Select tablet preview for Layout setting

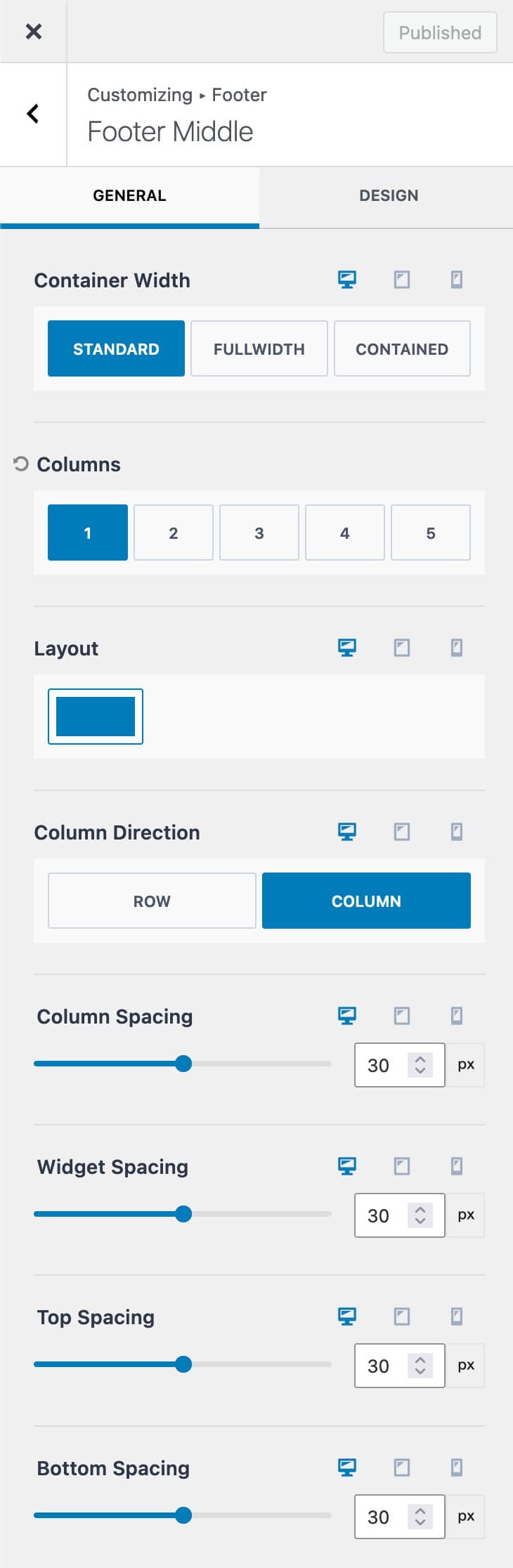click(x=401, y=648)
